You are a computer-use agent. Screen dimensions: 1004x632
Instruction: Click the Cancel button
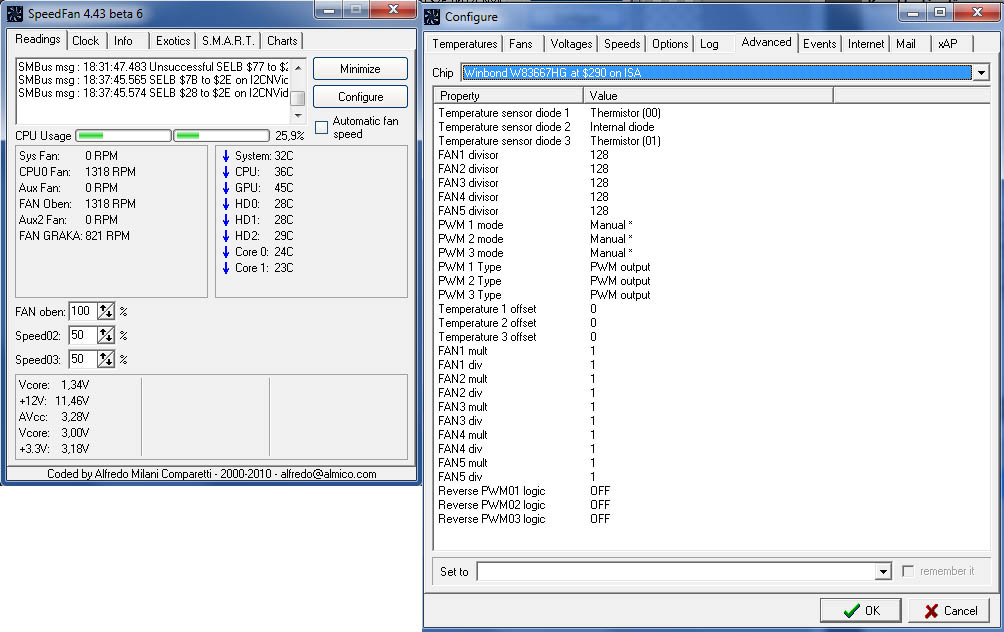coord(949,610)
